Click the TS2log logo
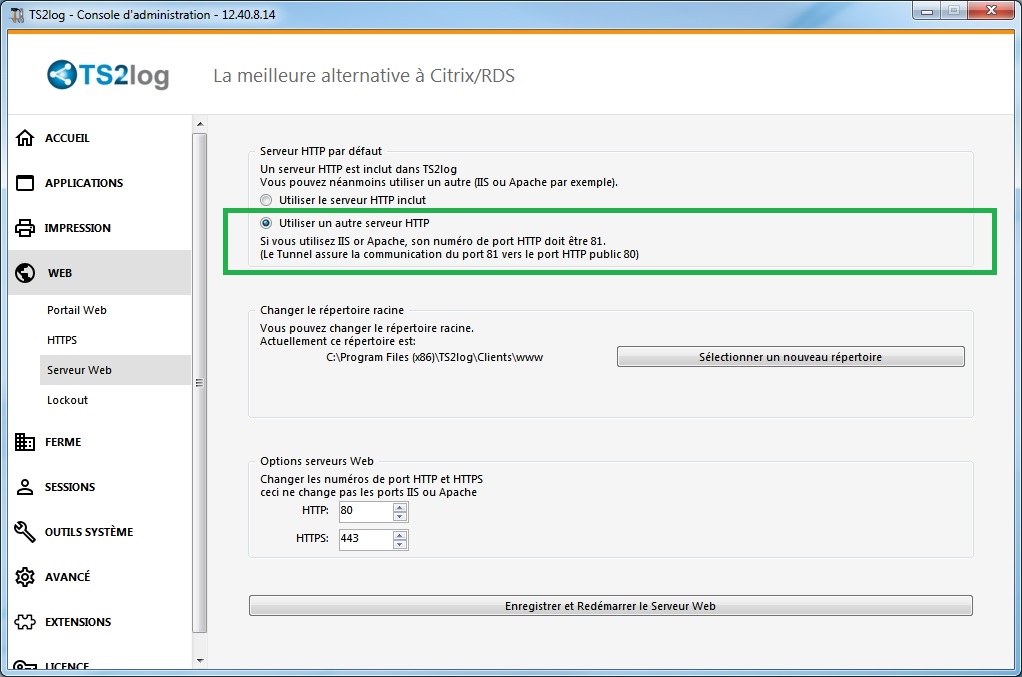Image resolution: width=1022 pixels, height=677 pixels. pyautogui.click(x=108, y=75)
